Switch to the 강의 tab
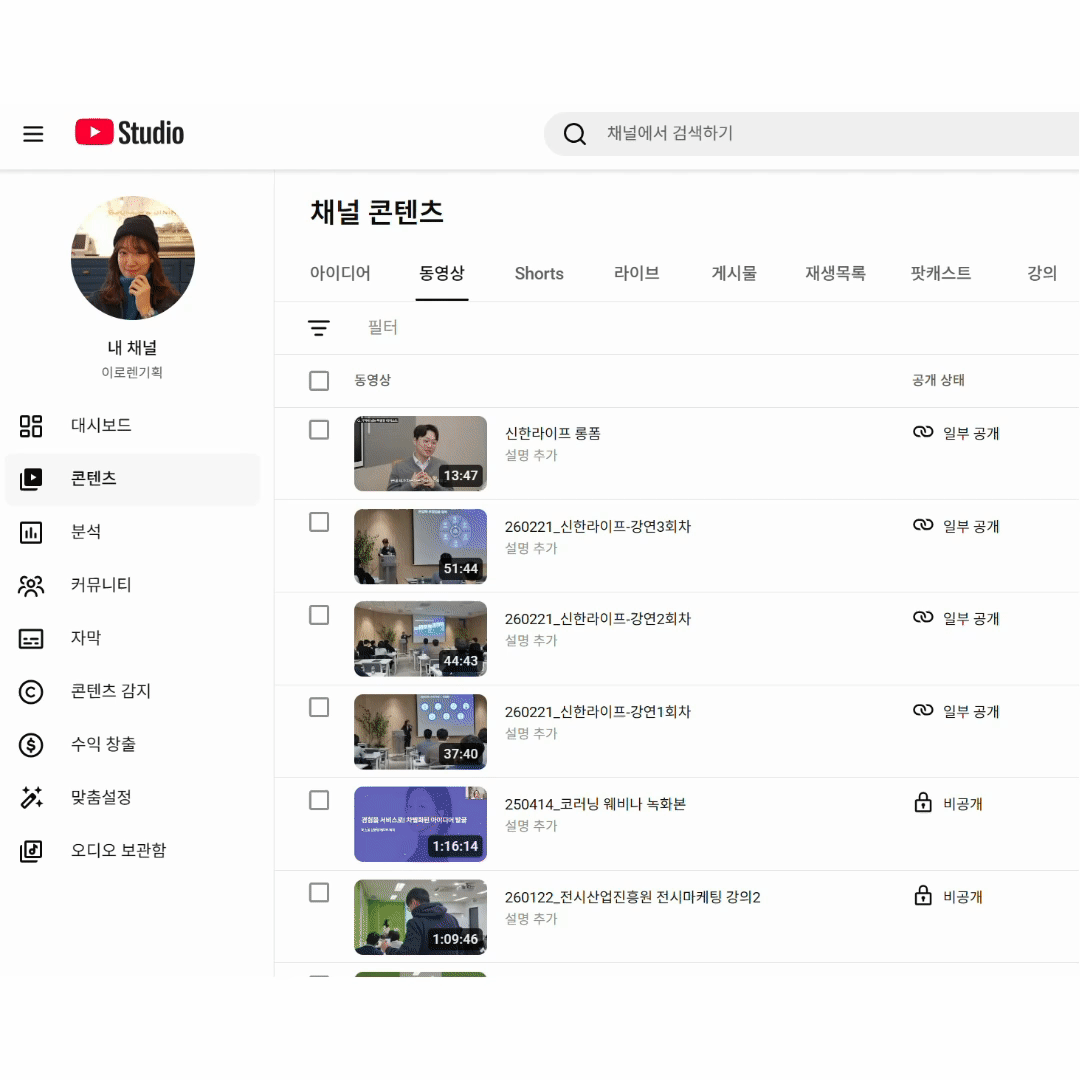1080x1080 pixels. 1042,273
